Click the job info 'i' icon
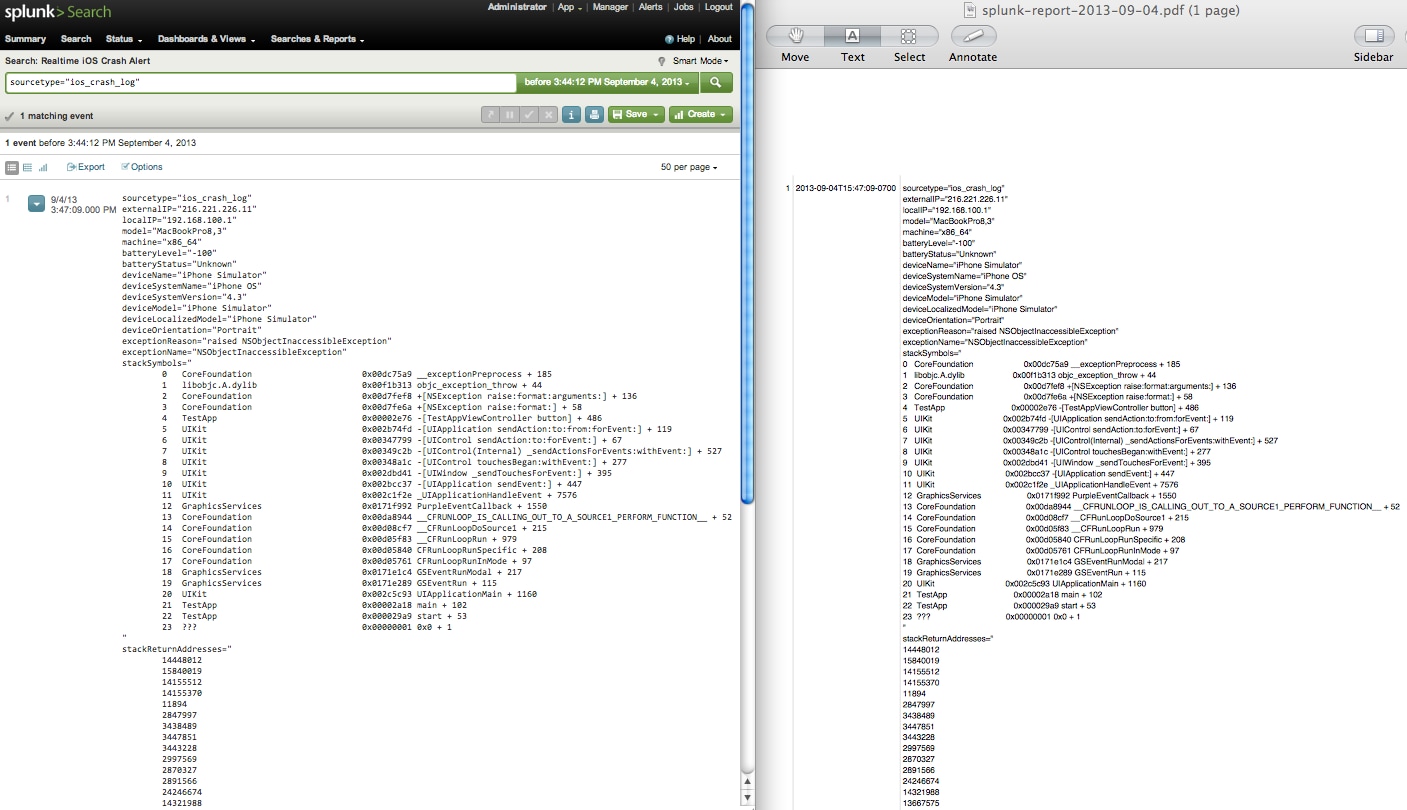 [571, 115]
